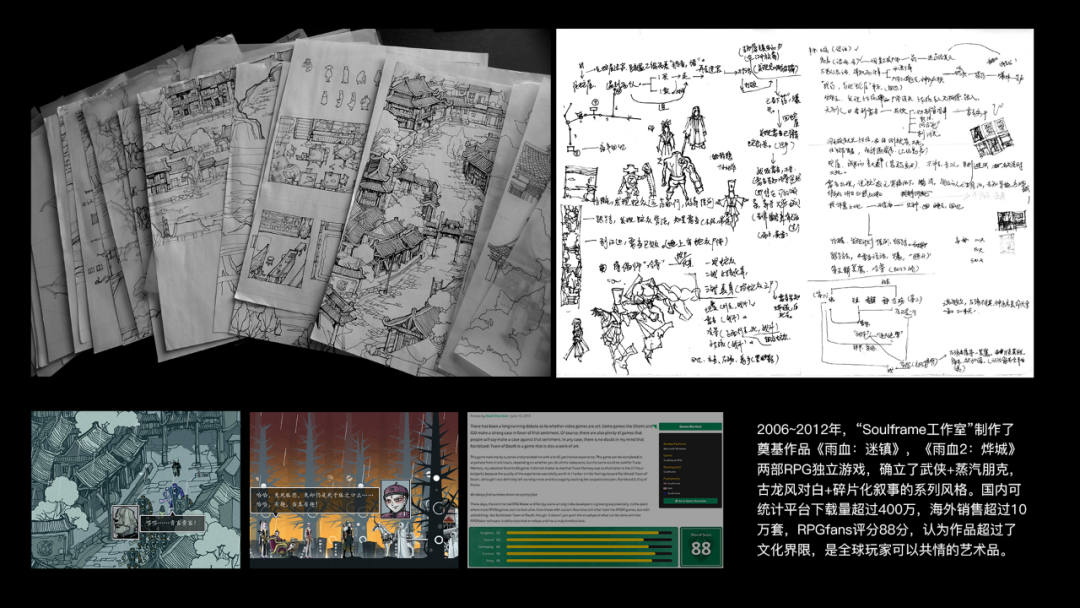
Task: Click the text line "古龙风对白+碎片化叙事的系列风格。国内可"
Action: pyautogui.click(x=889, y=490)
